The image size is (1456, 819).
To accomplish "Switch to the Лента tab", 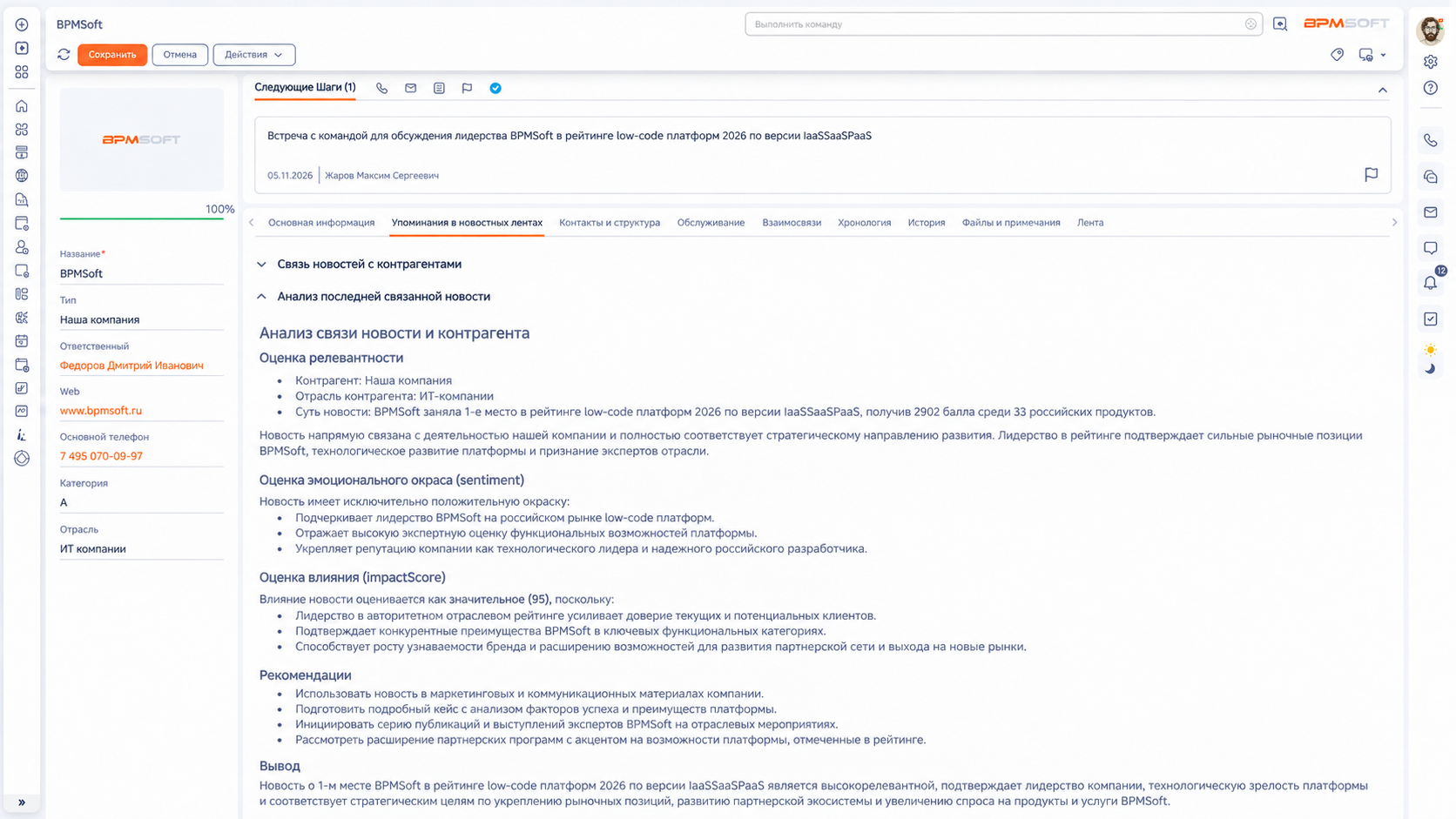I will pos(1090,223).
